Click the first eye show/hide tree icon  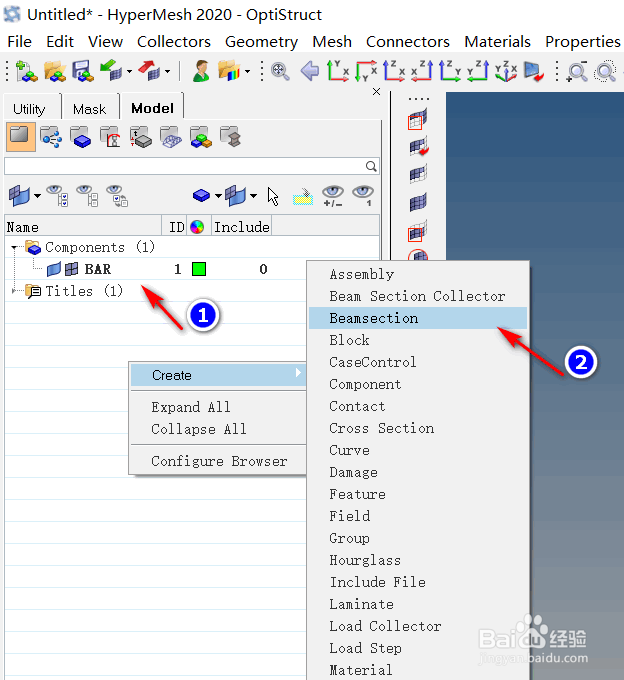click(x=58, y=196)
